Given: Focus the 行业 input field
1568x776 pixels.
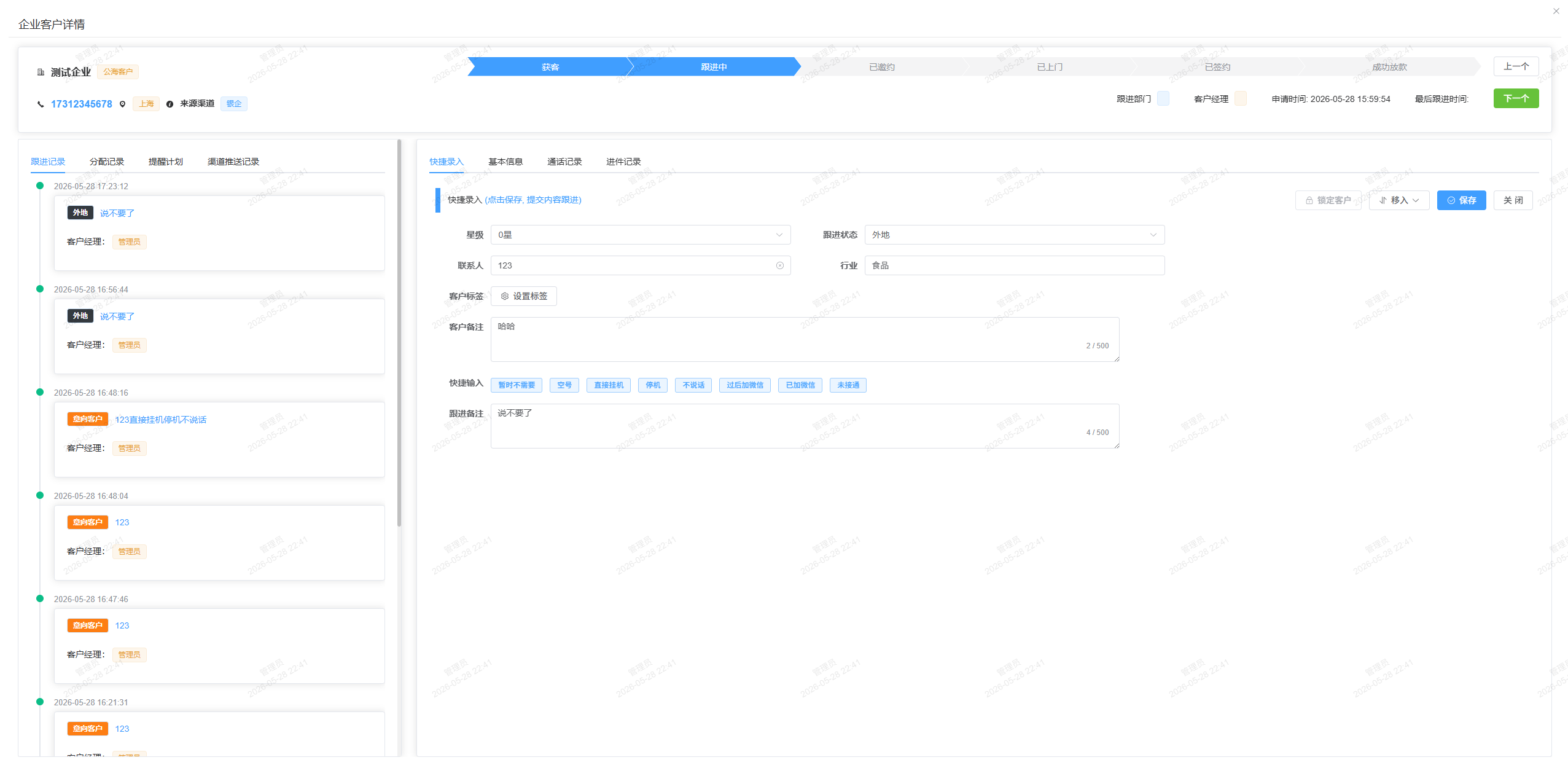Looking at the screenshot, I should tap(1014, 265).
